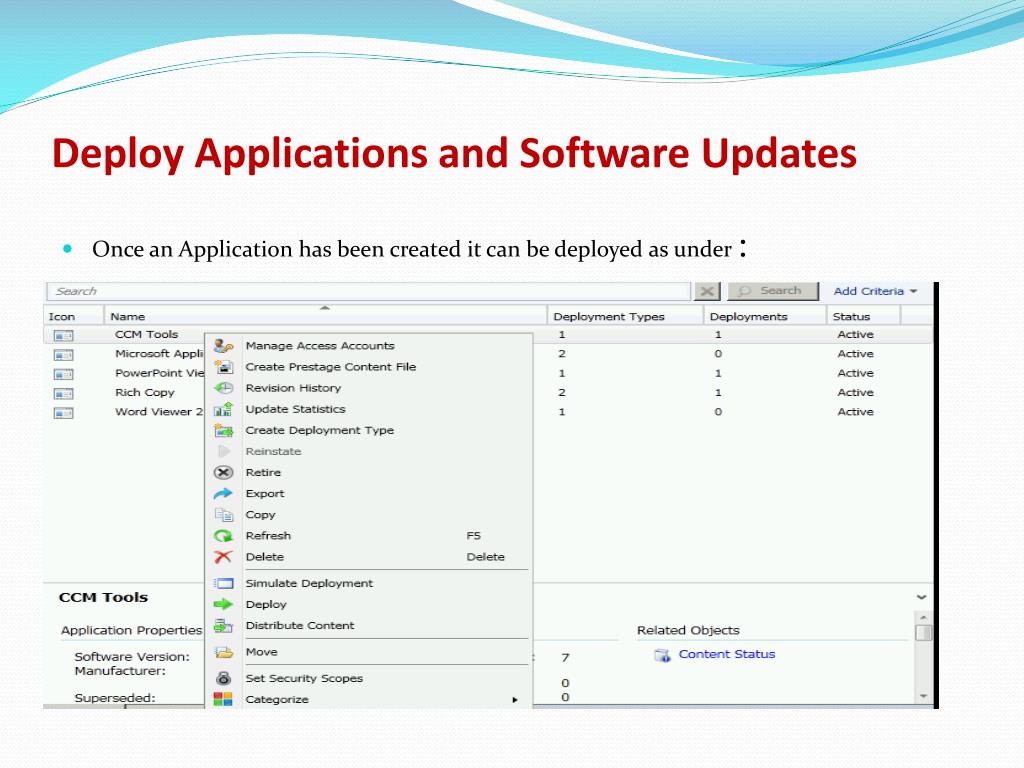Click the Create Prestage Content File icon
1024x768 pixels.
pyautogui.click(x=223, y=367)
